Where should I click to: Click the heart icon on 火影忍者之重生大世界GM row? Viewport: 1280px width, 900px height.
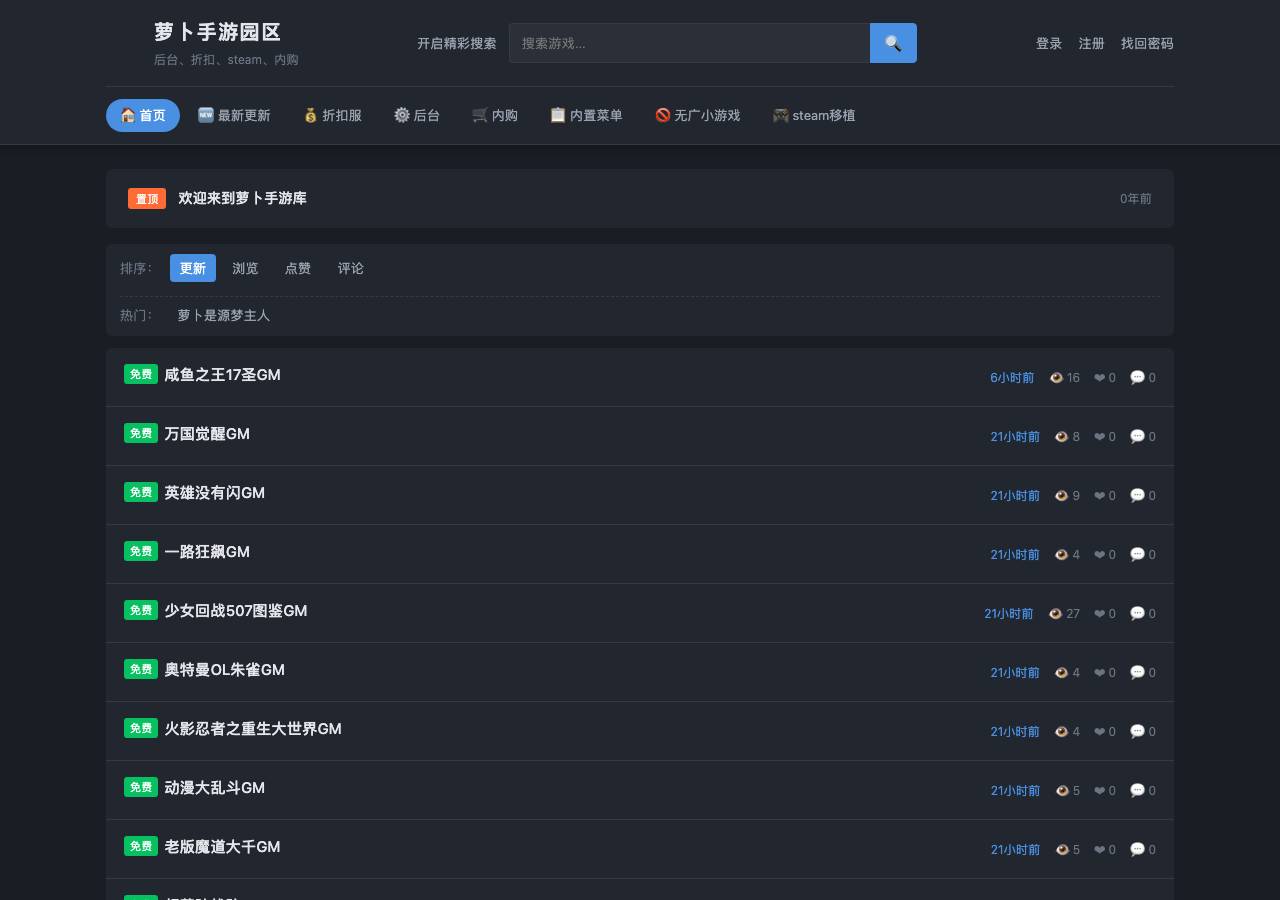point(1100,732)
